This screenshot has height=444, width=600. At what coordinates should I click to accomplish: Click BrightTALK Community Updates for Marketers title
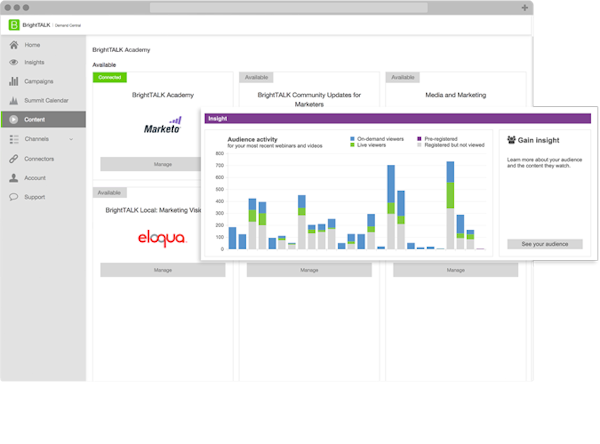309,100
